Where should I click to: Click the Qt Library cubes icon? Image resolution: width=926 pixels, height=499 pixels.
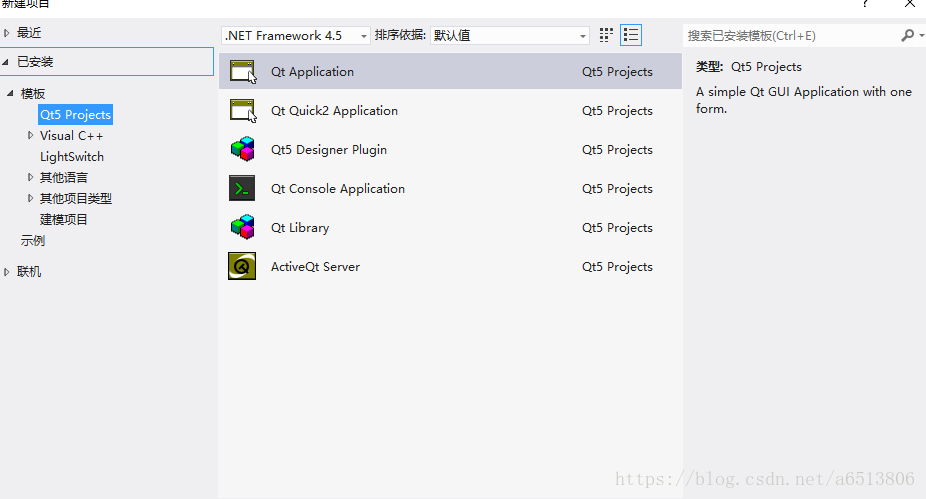tap(243, 227)
